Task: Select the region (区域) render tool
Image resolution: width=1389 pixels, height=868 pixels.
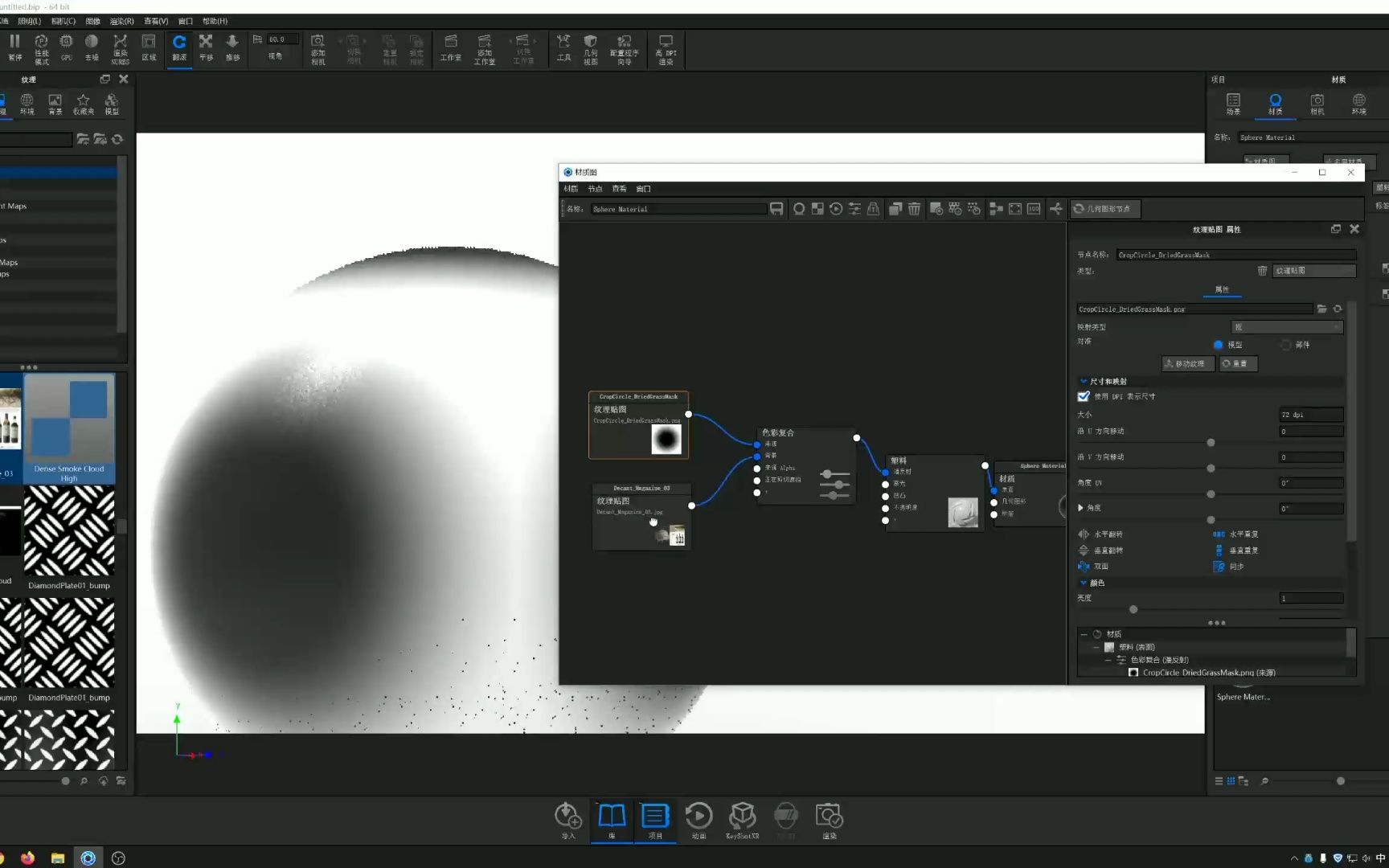Action: pos(149,47)
